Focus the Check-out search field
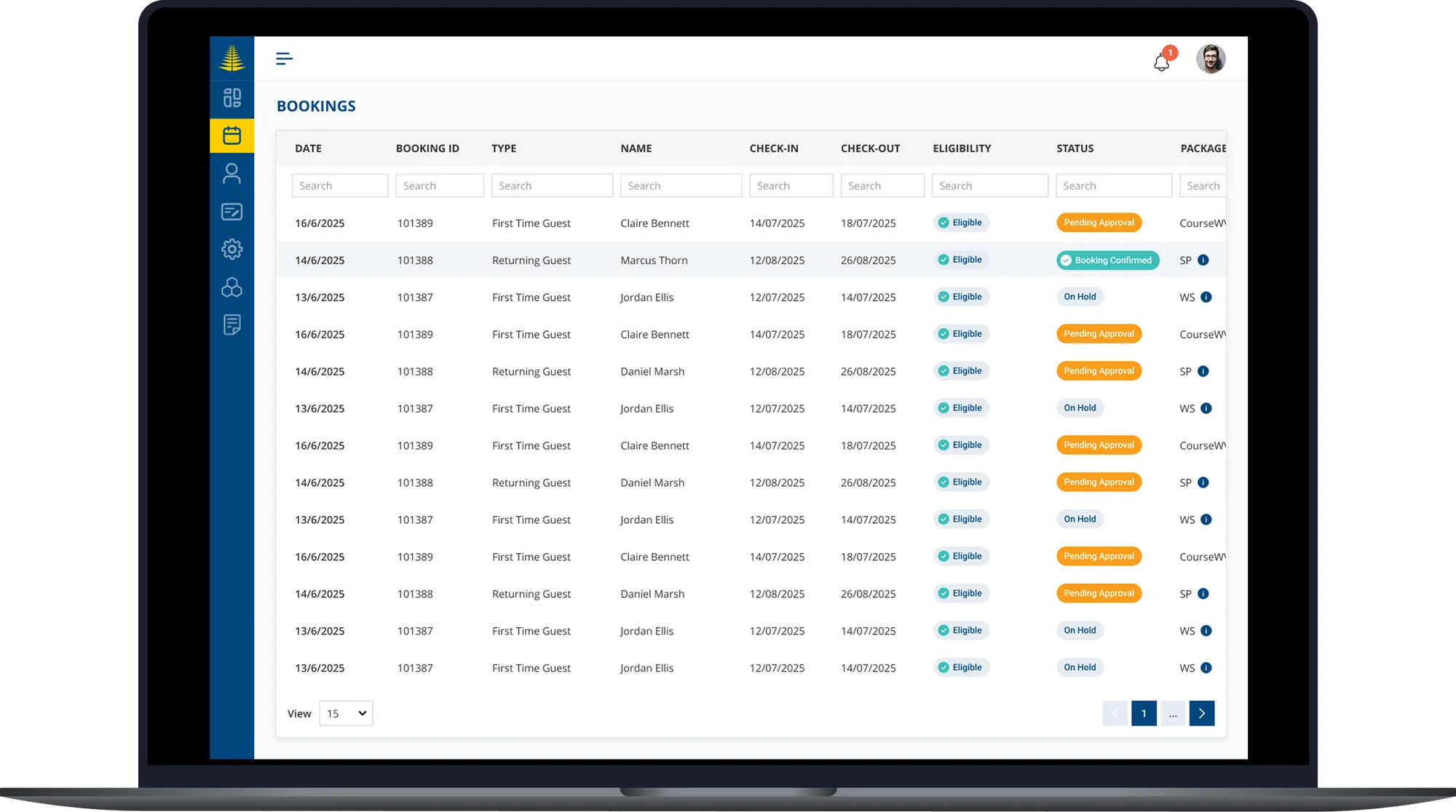 (882, 186)
